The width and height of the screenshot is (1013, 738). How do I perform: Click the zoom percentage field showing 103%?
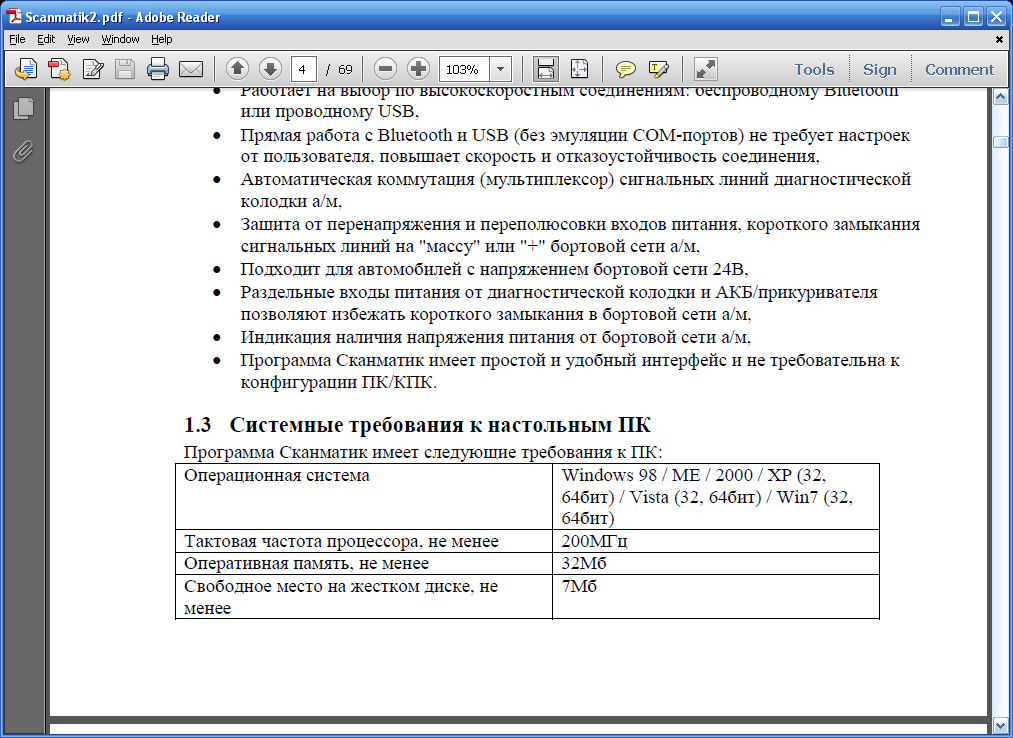[x=465, y=69]
